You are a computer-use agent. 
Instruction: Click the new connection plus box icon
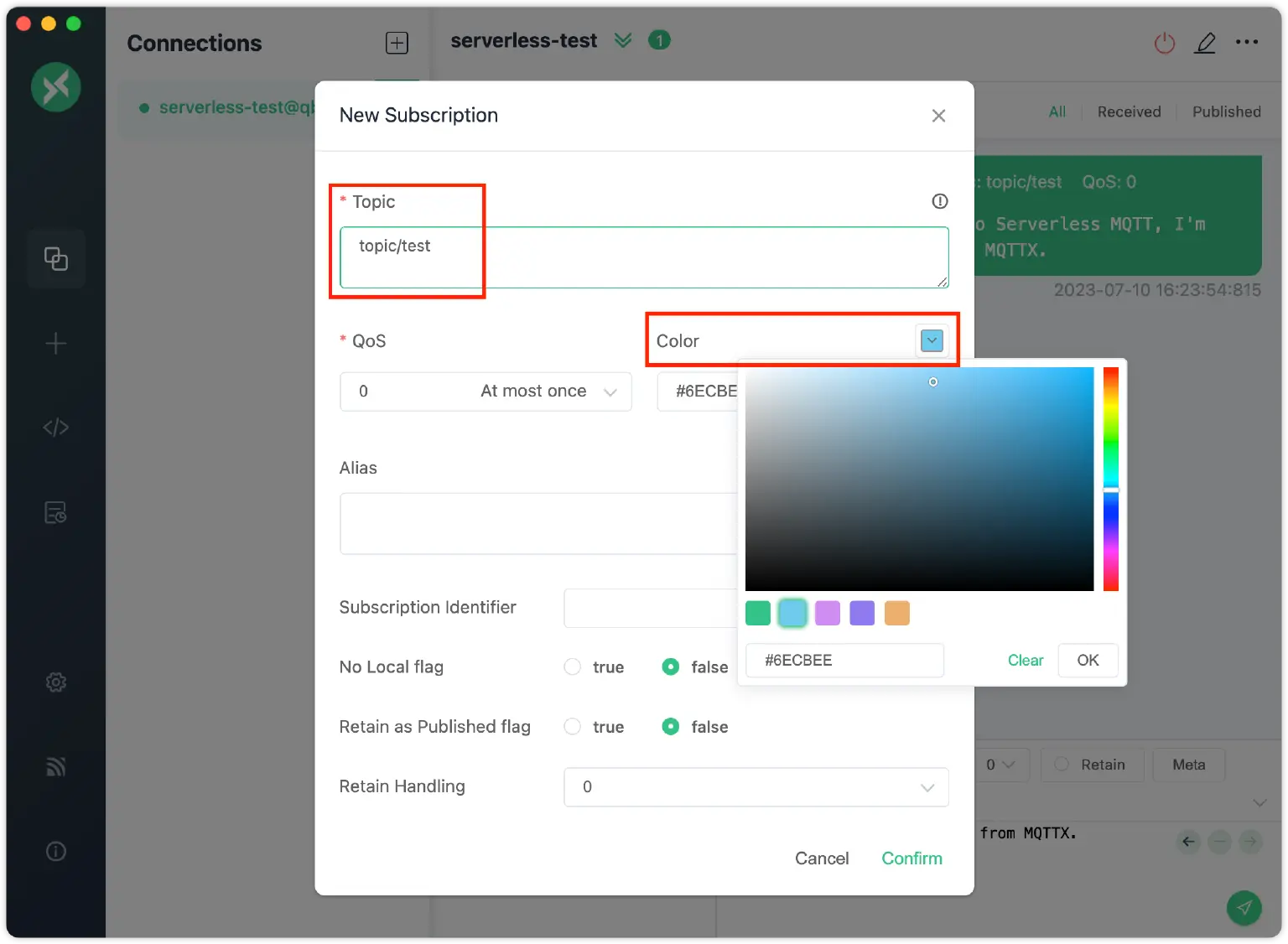pyautogui.click(x=397, y=43)
